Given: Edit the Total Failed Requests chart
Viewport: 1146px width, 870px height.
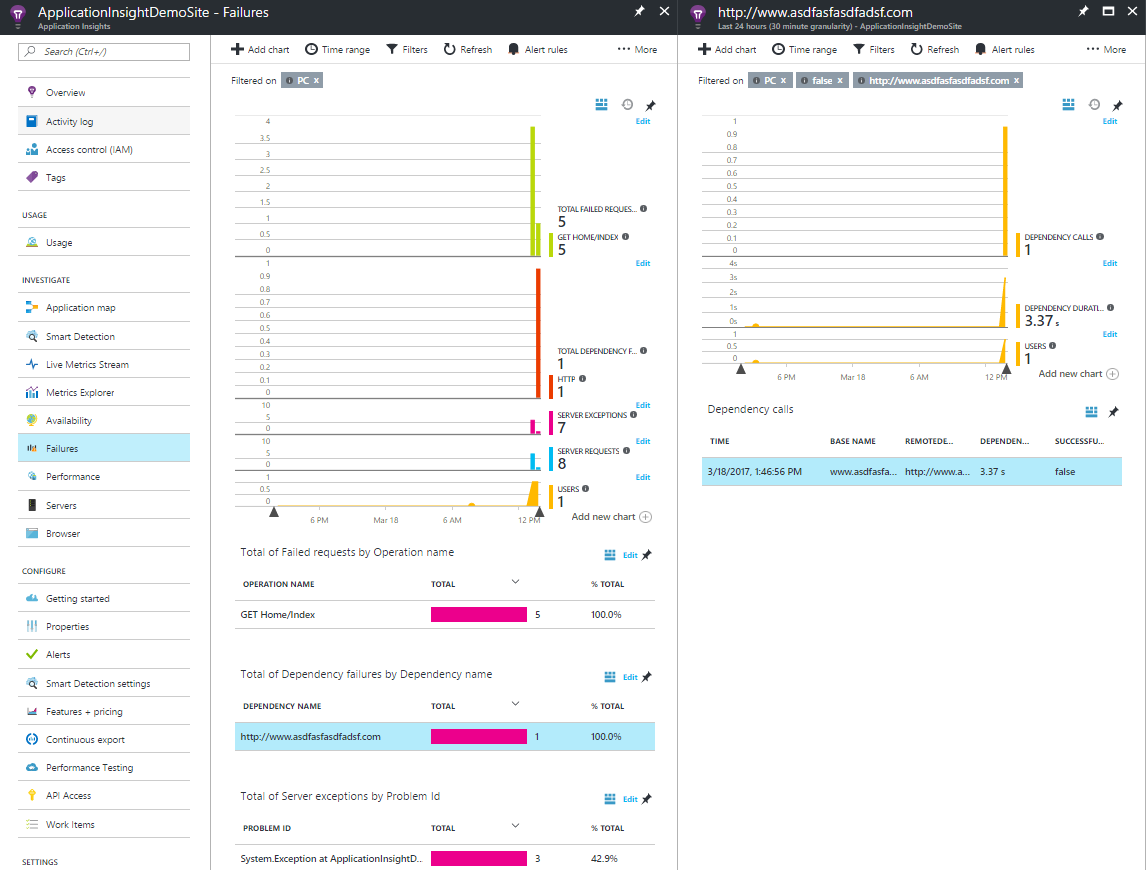Looking at the screenshot, I should pos(642,121).
